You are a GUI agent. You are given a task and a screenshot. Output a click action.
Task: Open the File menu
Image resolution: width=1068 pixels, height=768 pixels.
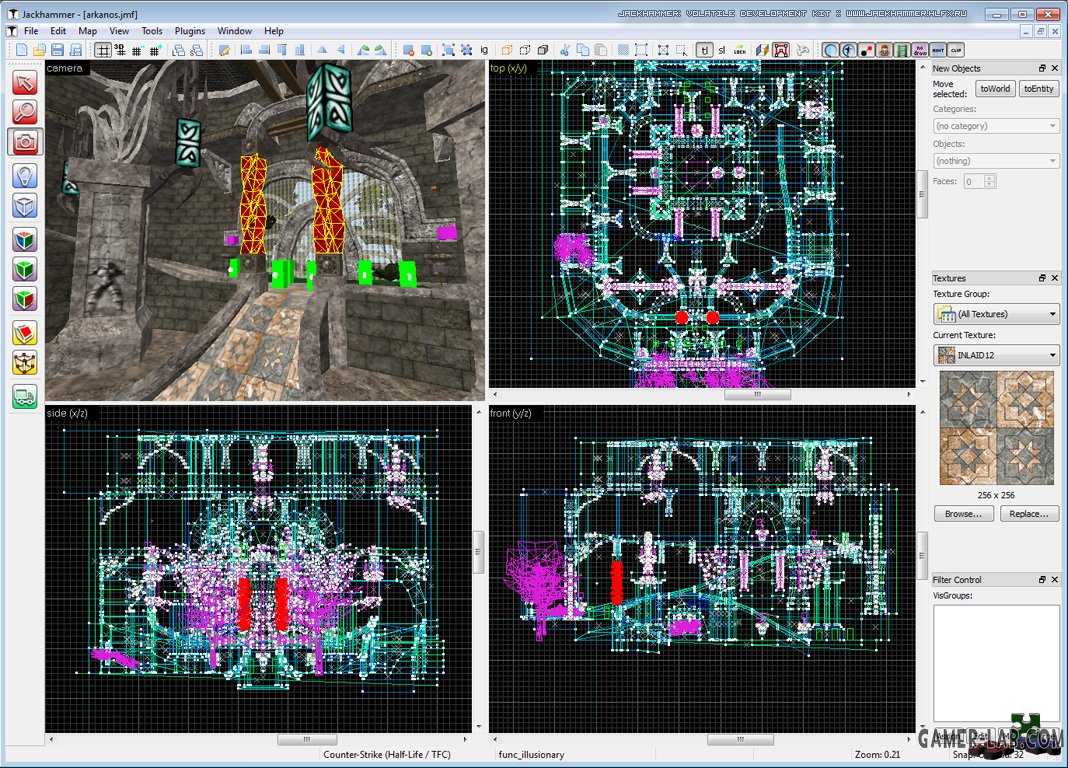(31, 31)
